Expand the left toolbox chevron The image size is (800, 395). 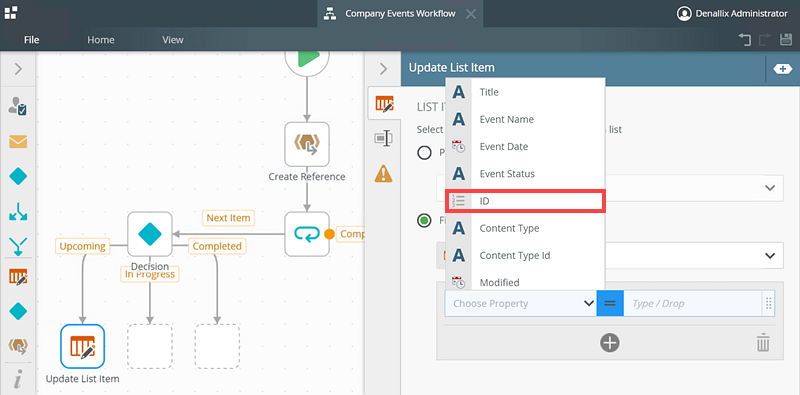point(18,69)
